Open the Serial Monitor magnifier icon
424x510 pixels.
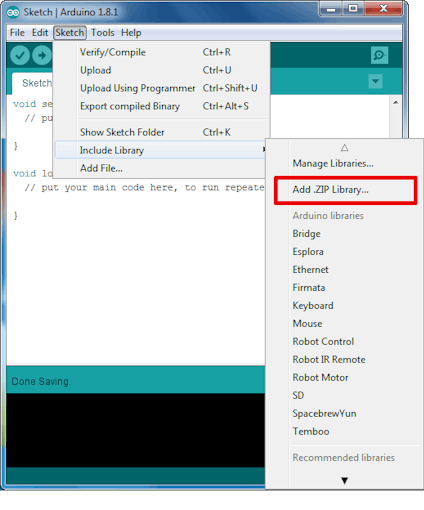pos(379,55)
